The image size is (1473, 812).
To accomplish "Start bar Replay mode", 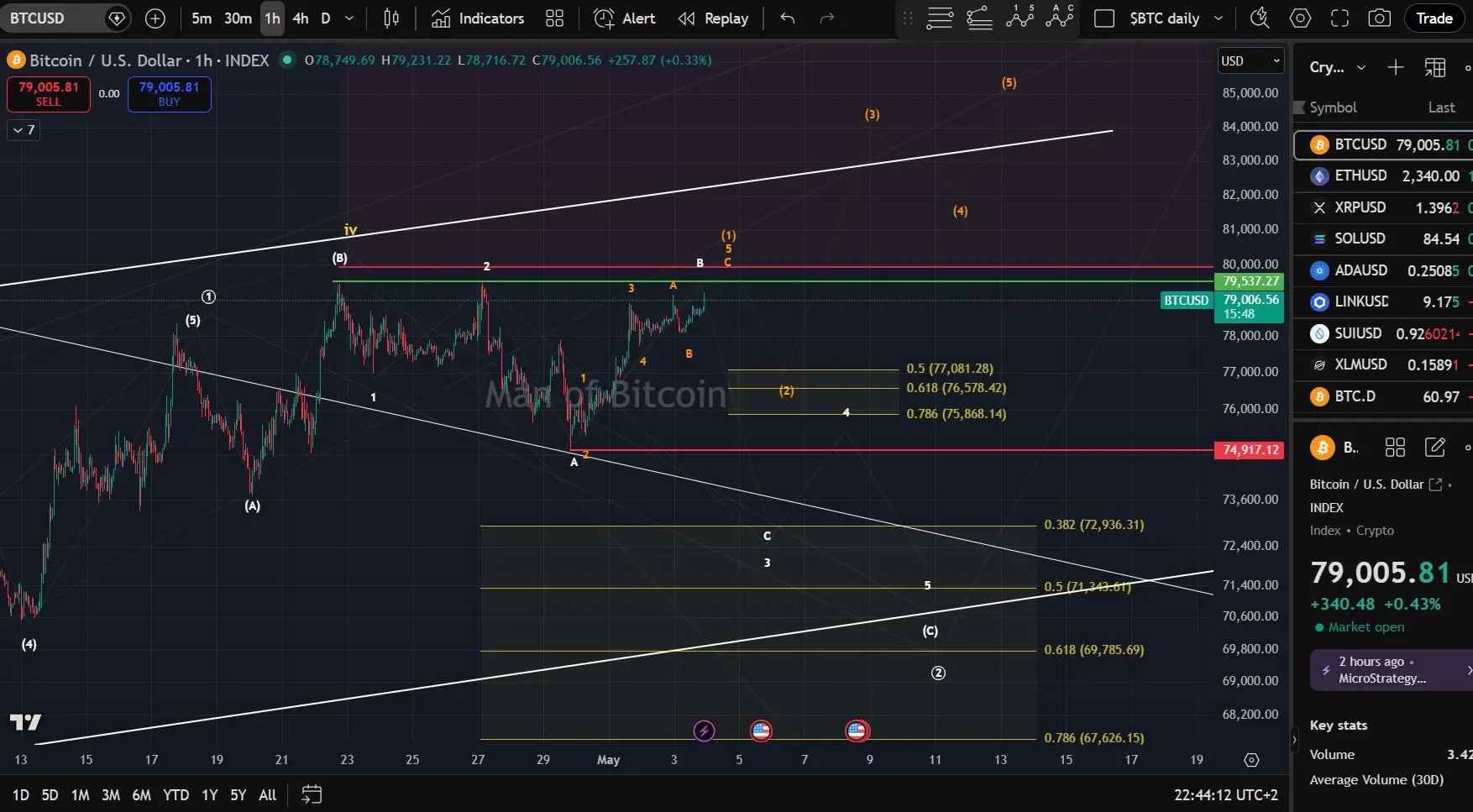I will coord(713,18).
